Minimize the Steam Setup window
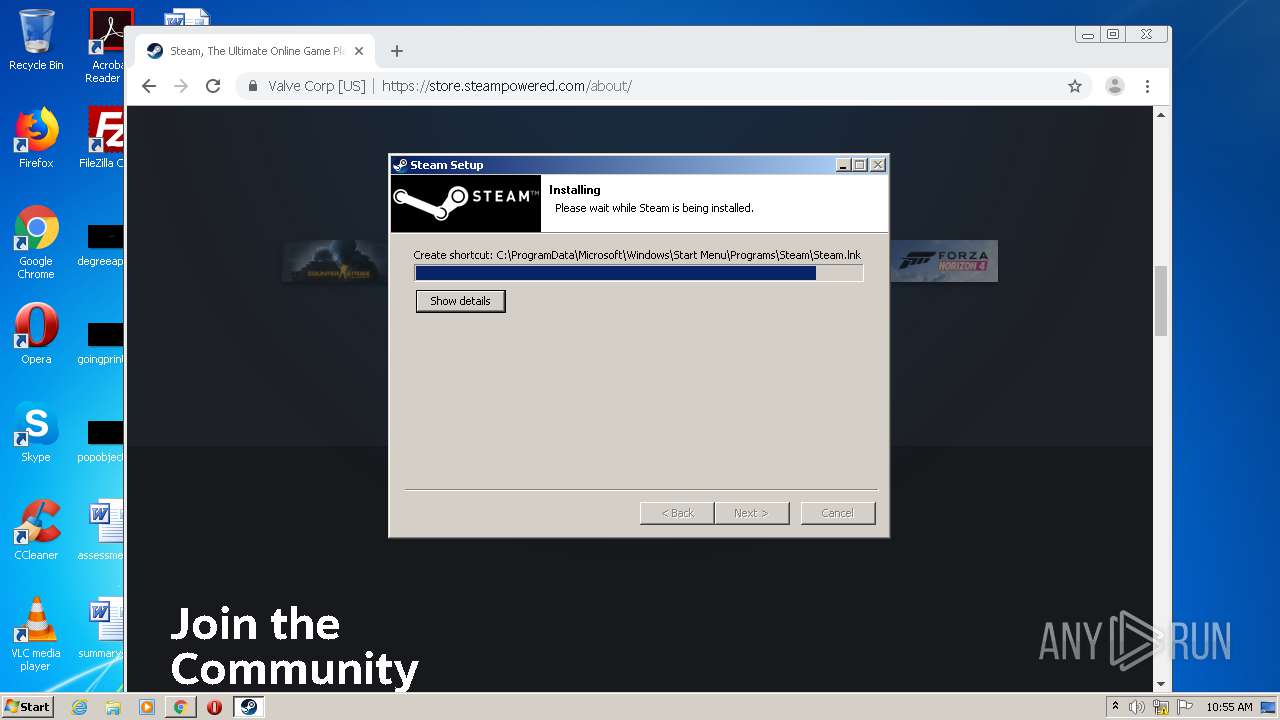Image resolution: width=1280 pixels, height=720 pixels. (x=843, y=165)
